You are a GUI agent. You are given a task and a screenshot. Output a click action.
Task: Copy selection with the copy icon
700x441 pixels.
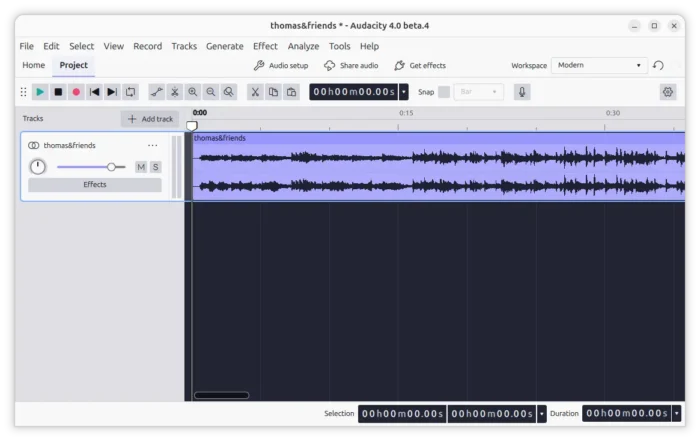pos(273,92)
